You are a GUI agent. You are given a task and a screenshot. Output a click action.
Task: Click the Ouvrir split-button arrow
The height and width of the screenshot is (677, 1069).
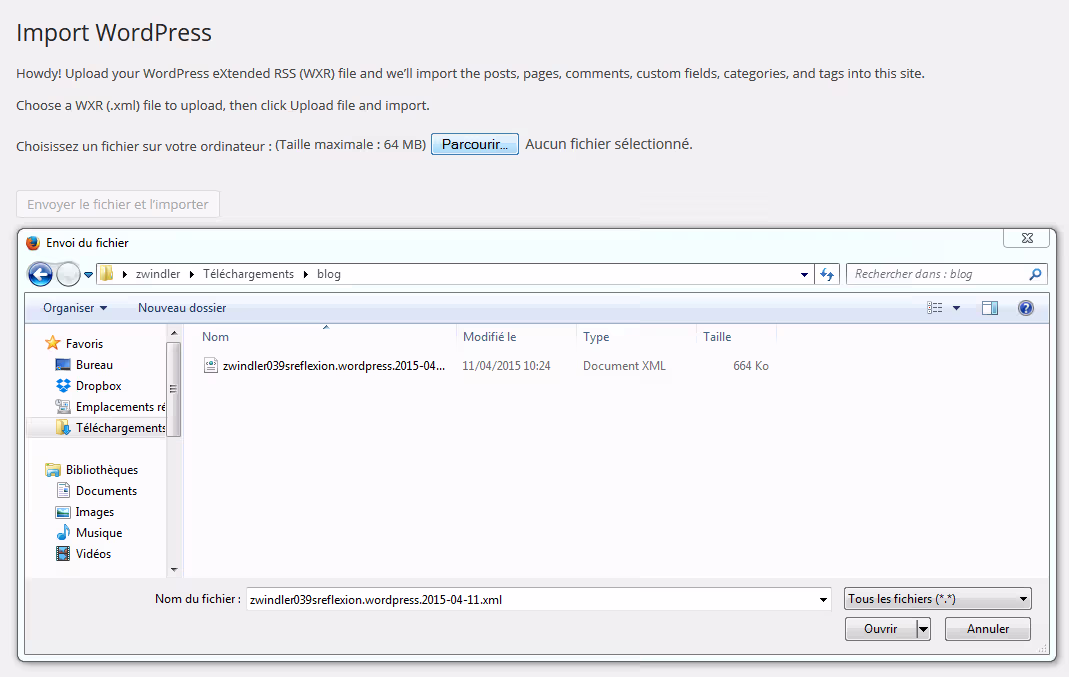point(923,629)
